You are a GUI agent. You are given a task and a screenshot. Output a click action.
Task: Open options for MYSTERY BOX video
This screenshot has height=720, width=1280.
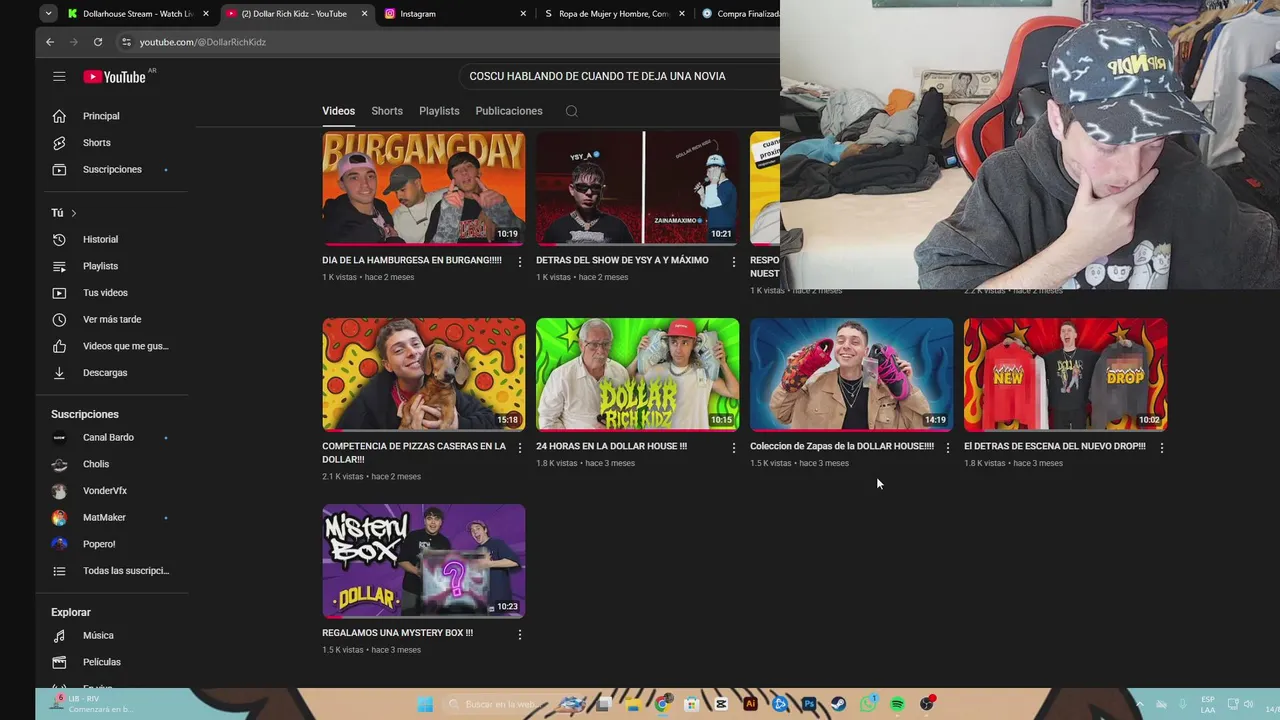click(x=519, y=634)
